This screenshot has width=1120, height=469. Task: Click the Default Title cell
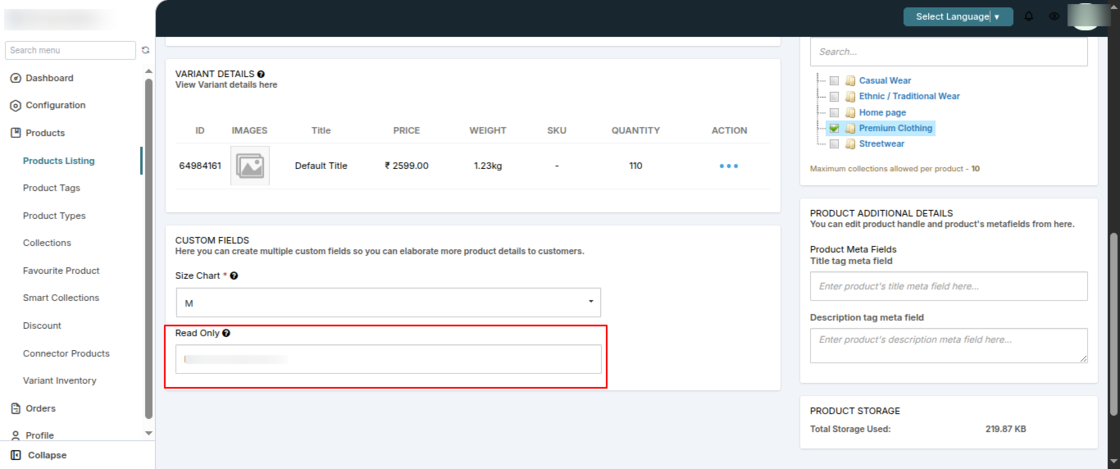point(321,166)
